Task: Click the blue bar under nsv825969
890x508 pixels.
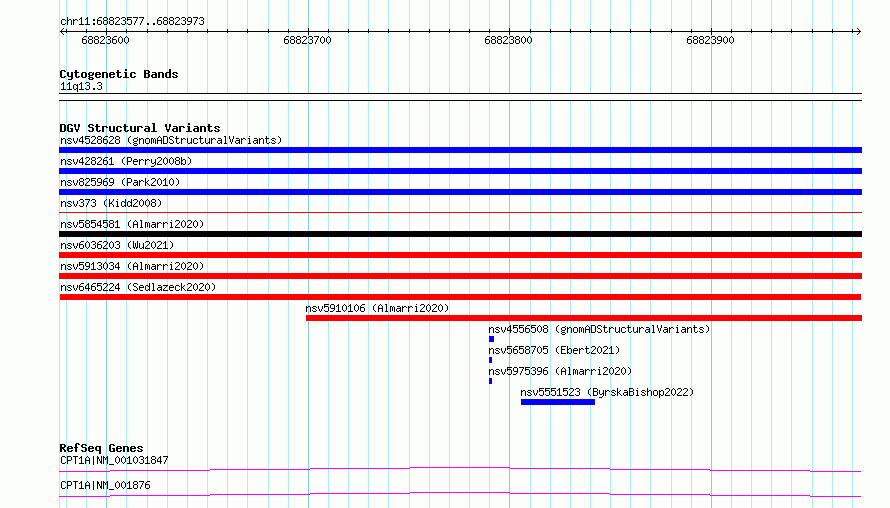Action: pos(460,192)
